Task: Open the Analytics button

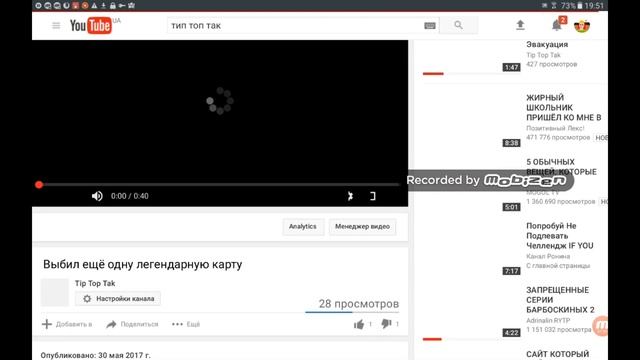Action: tap(302, 227)
